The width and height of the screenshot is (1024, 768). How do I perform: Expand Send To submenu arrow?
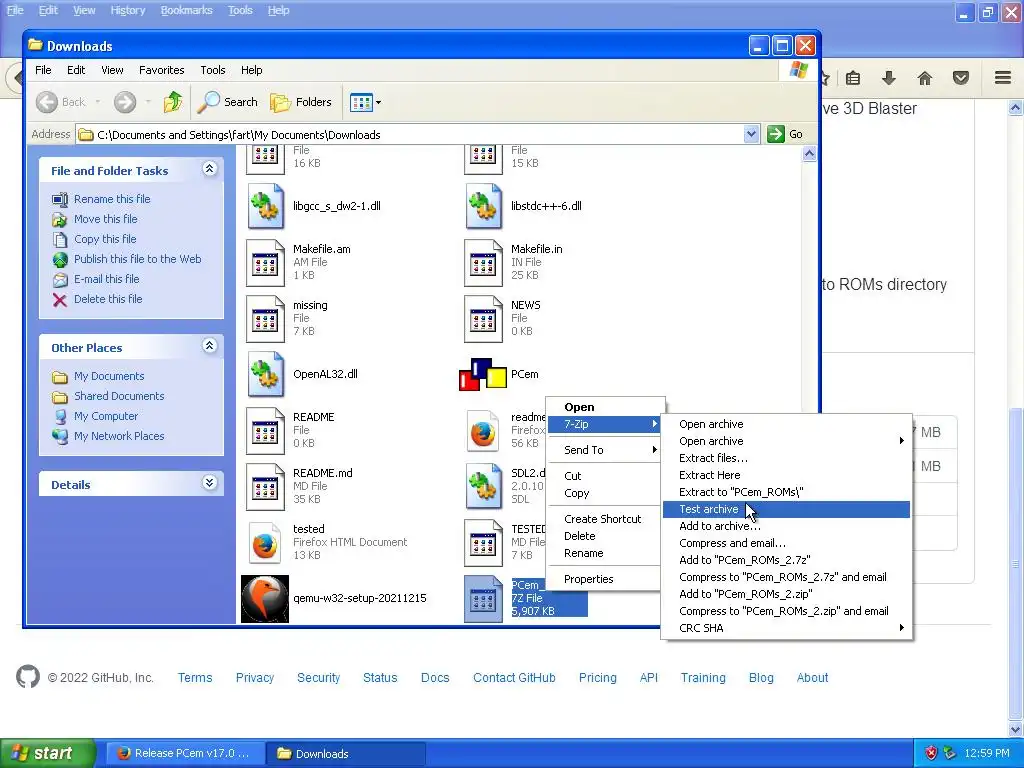pos(654,450)
